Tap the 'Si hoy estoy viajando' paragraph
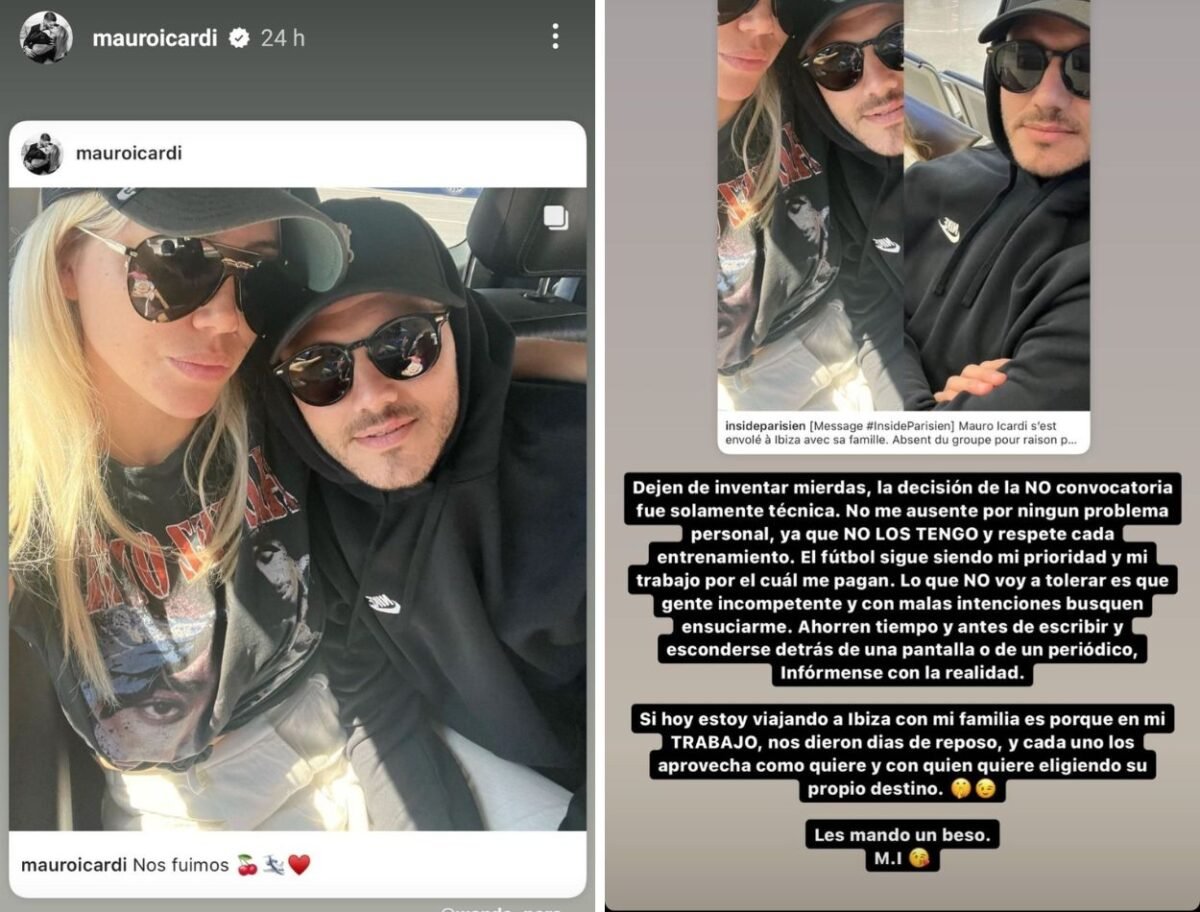Image resolution: width=1200 pixels, height=912 pixels. [903, 754]
